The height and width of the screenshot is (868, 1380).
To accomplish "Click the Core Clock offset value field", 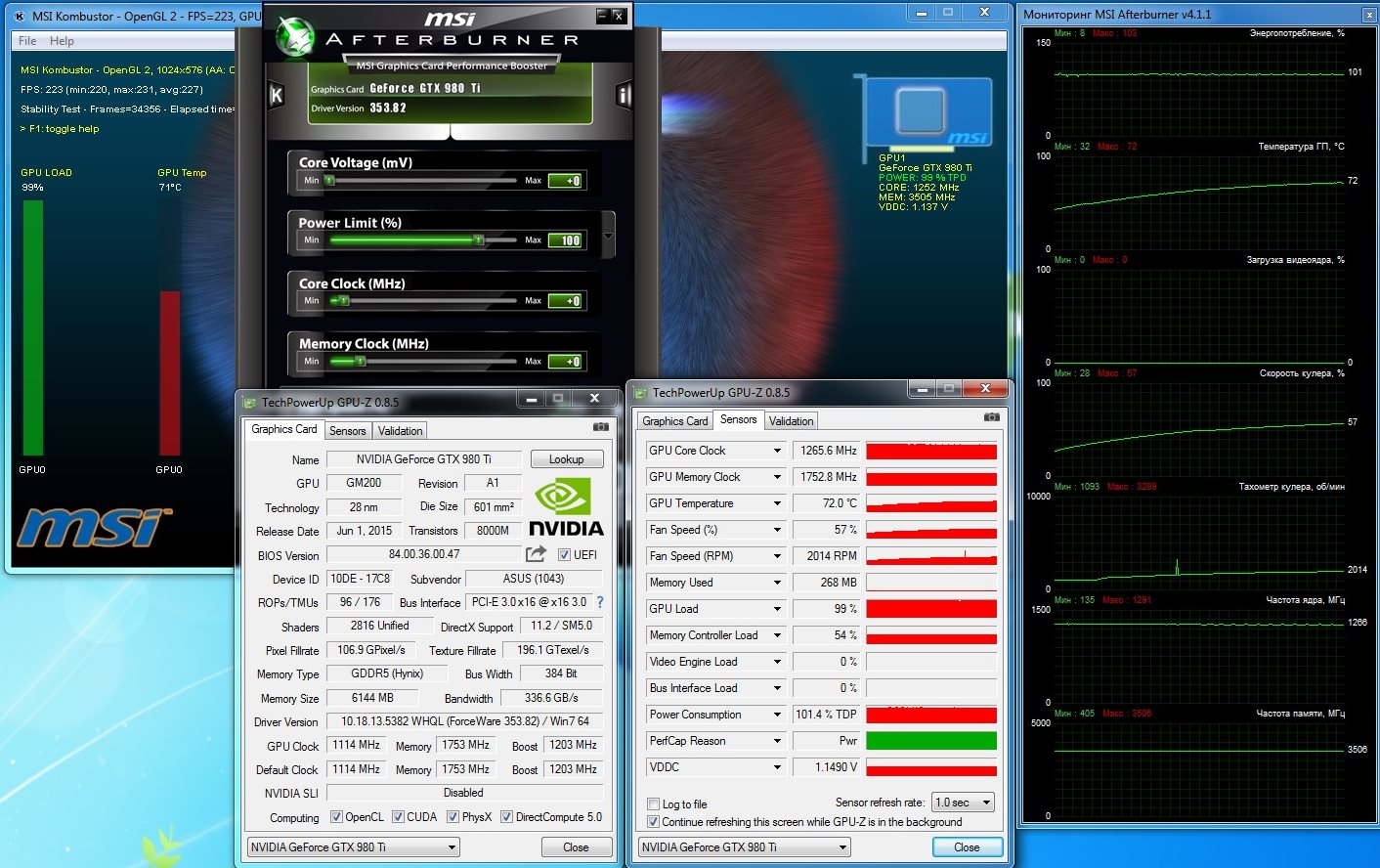I will click(x=567, y=301).
